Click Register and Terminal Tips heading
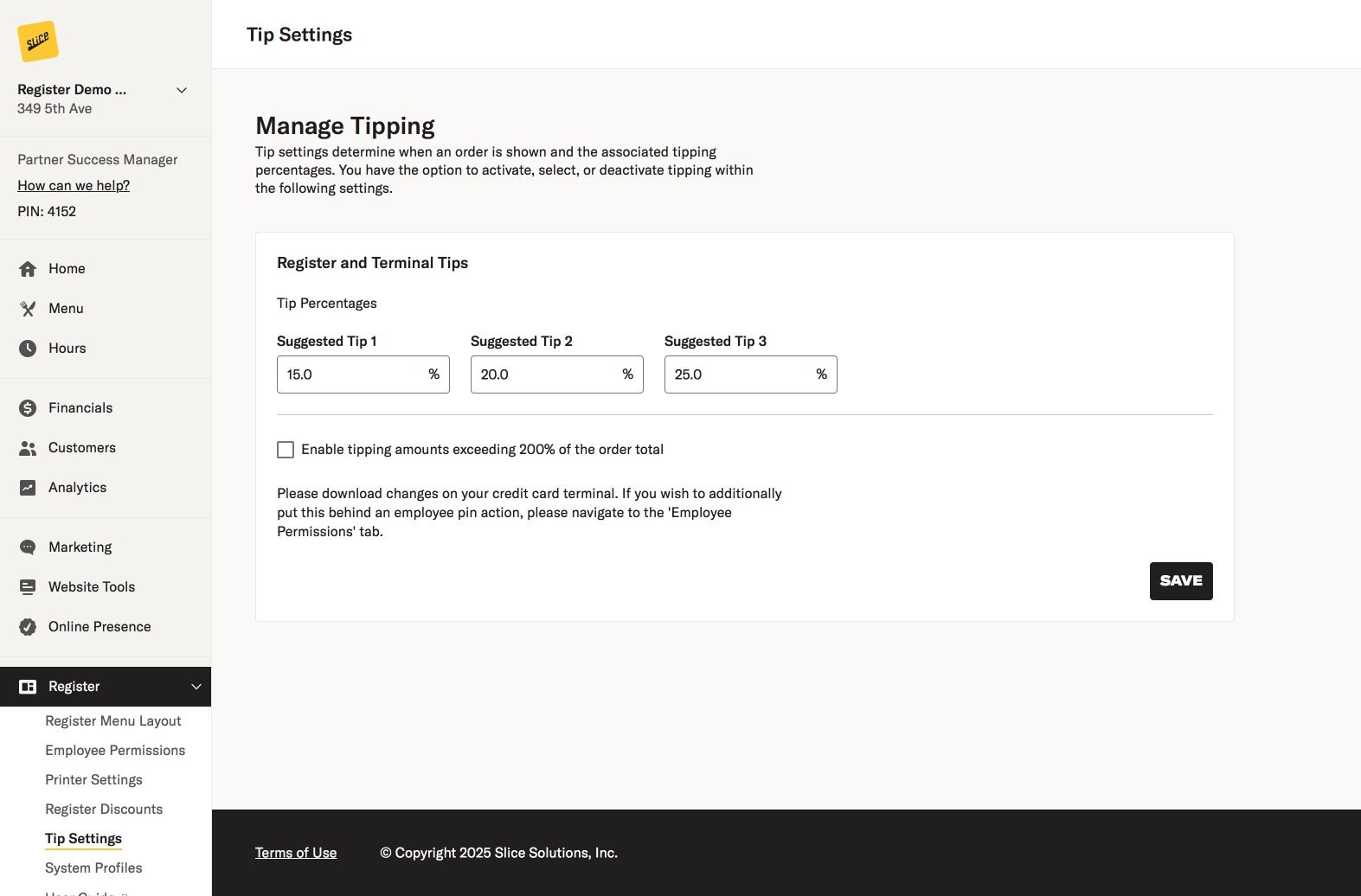Image resolution: width=1361 pixels, height=896 pixels. click(x=372, y=263)
